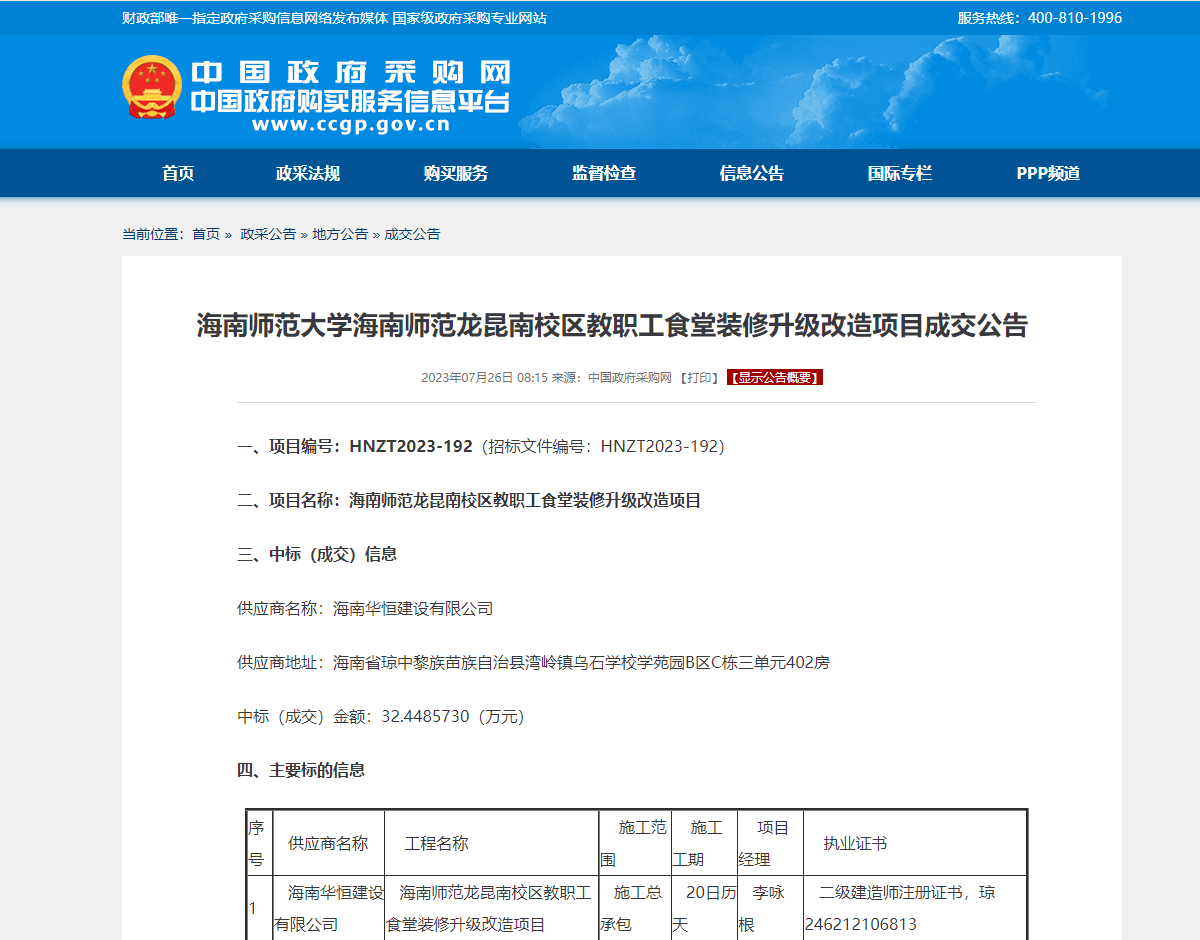Click the 四、主要标的信息 section heading

click(x=301, y=770)
